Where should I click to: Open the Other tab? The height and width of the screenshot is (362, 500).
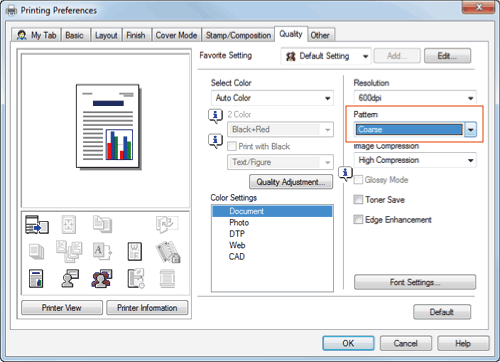click(x=320, y=35)
